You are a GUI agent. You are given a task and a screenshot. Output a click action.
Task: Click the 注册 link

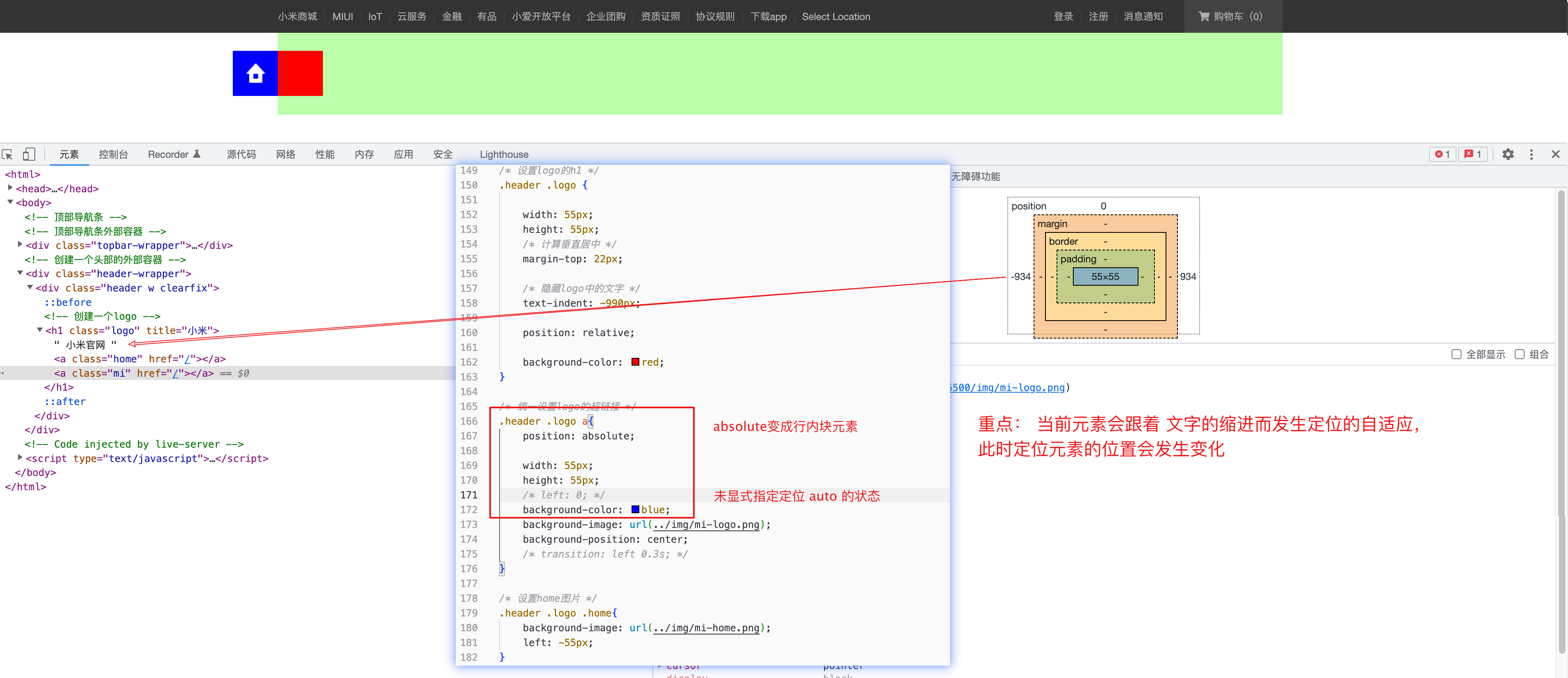[x=1098, y=16]
